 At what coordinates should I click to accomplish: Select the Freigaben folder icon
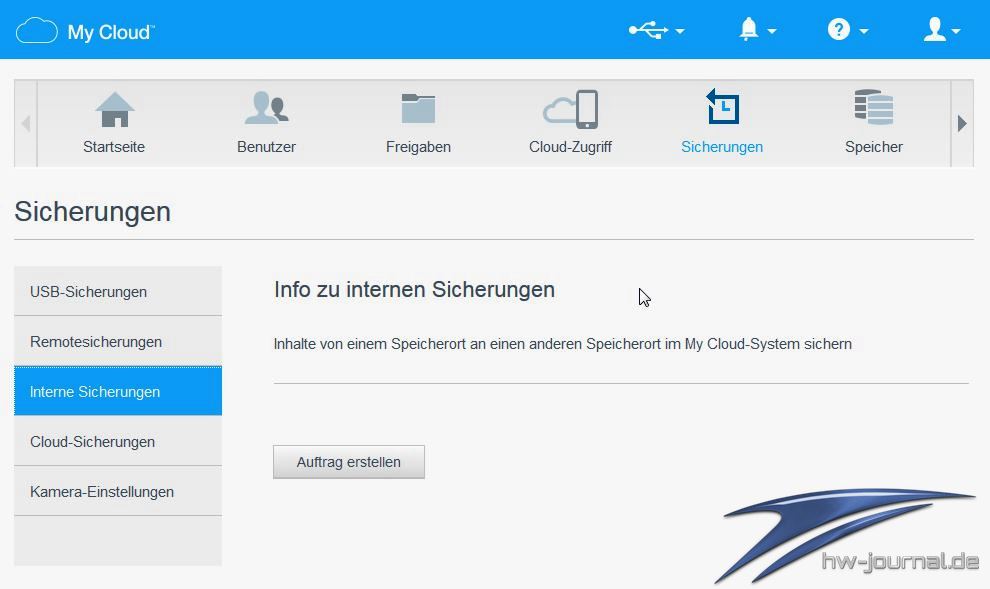coord(418,109)
